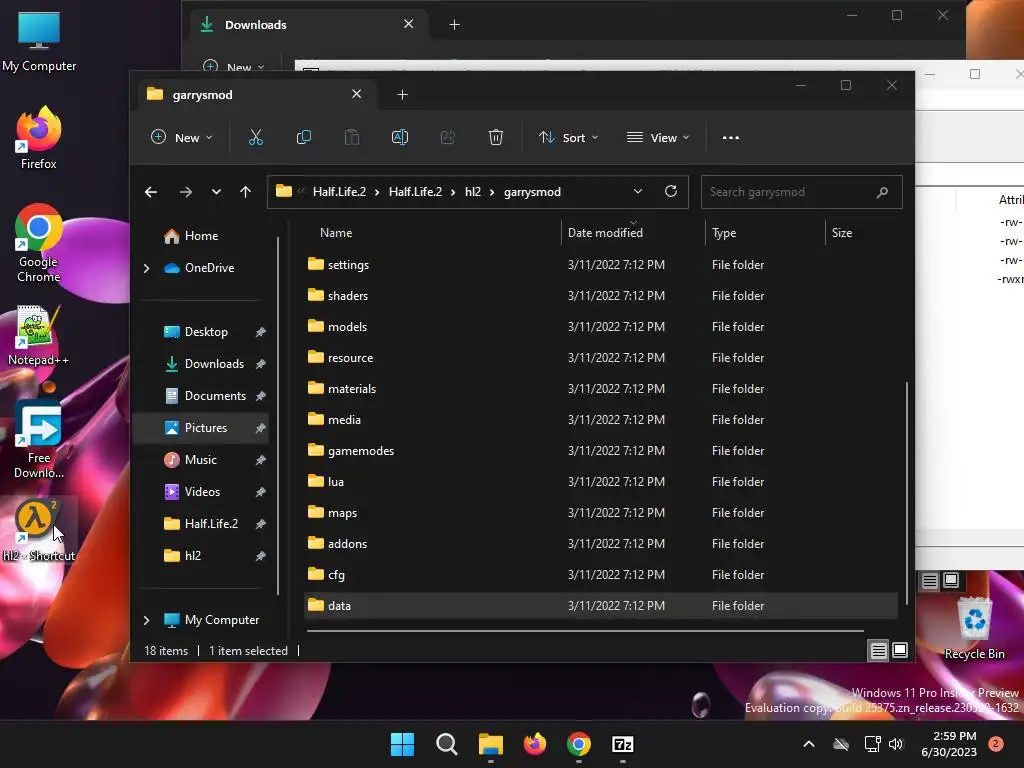Switch to large icons view in garrysmod status bar

[x=900, y=650]
